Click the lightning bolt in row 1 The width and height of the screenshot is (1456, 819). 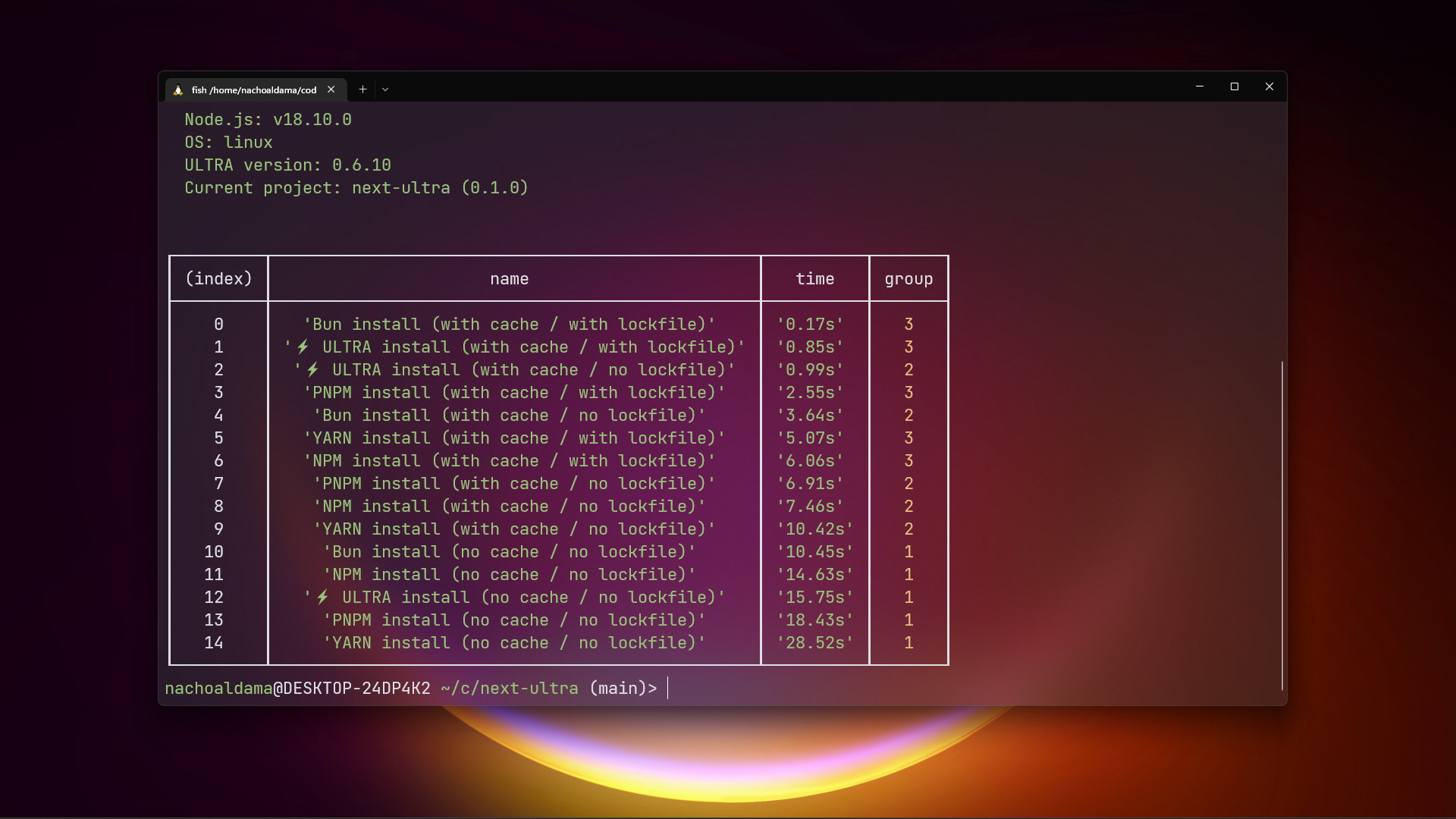pos(303,347)
